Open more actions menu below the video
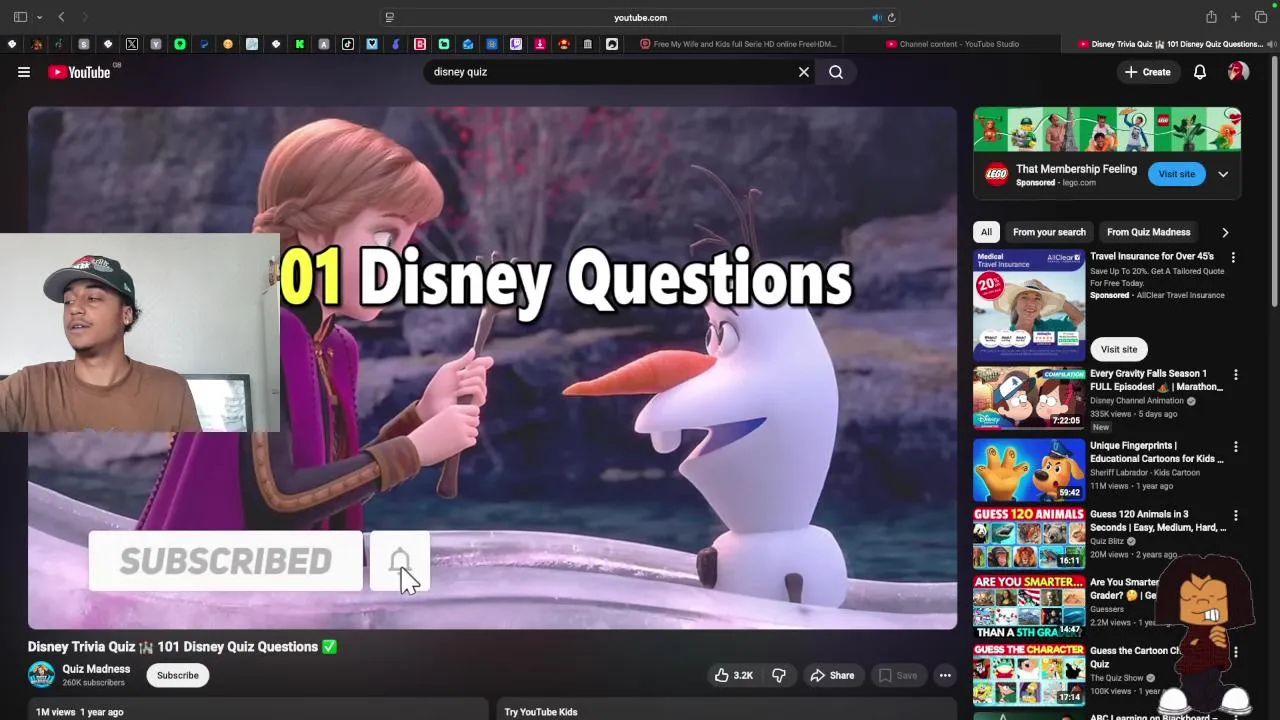Viewport: 1280px width, 720px height. (x=945, y=675)
